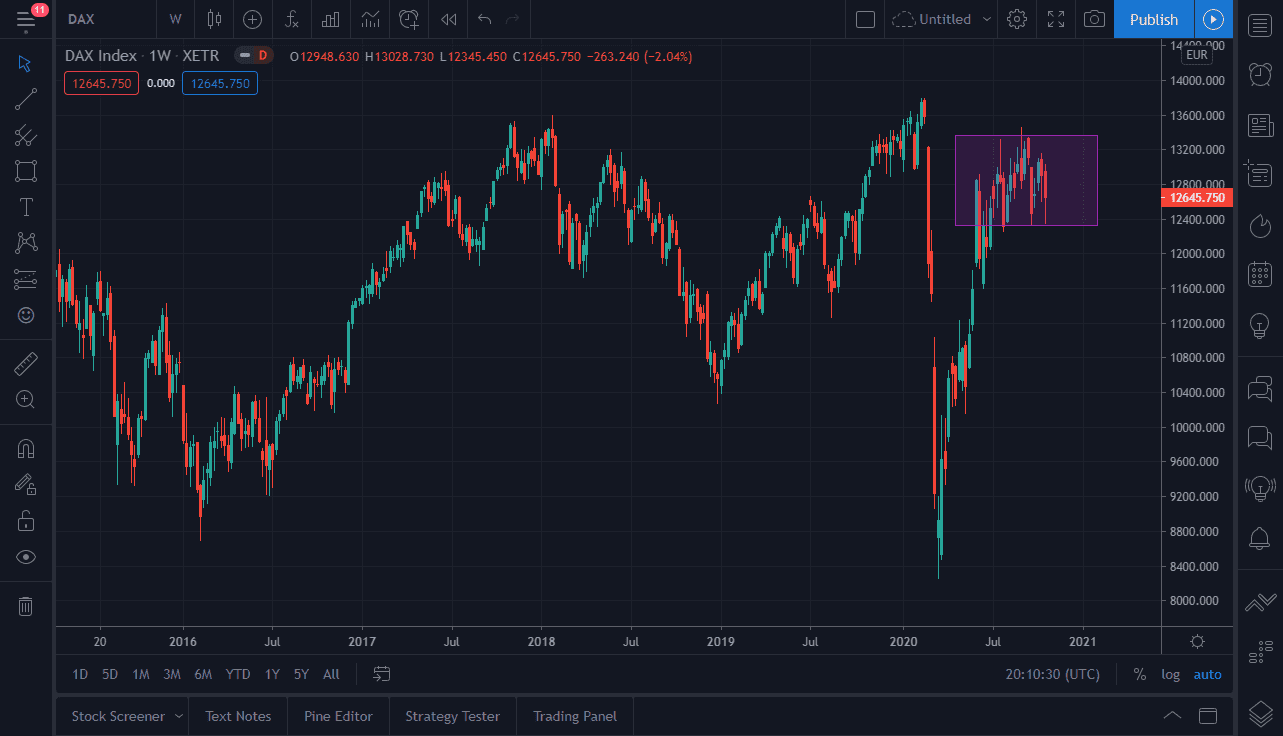Take a chart snapshot with the camera icon
This screenshot has width=1283, height=736.
tap(1094, 19)
